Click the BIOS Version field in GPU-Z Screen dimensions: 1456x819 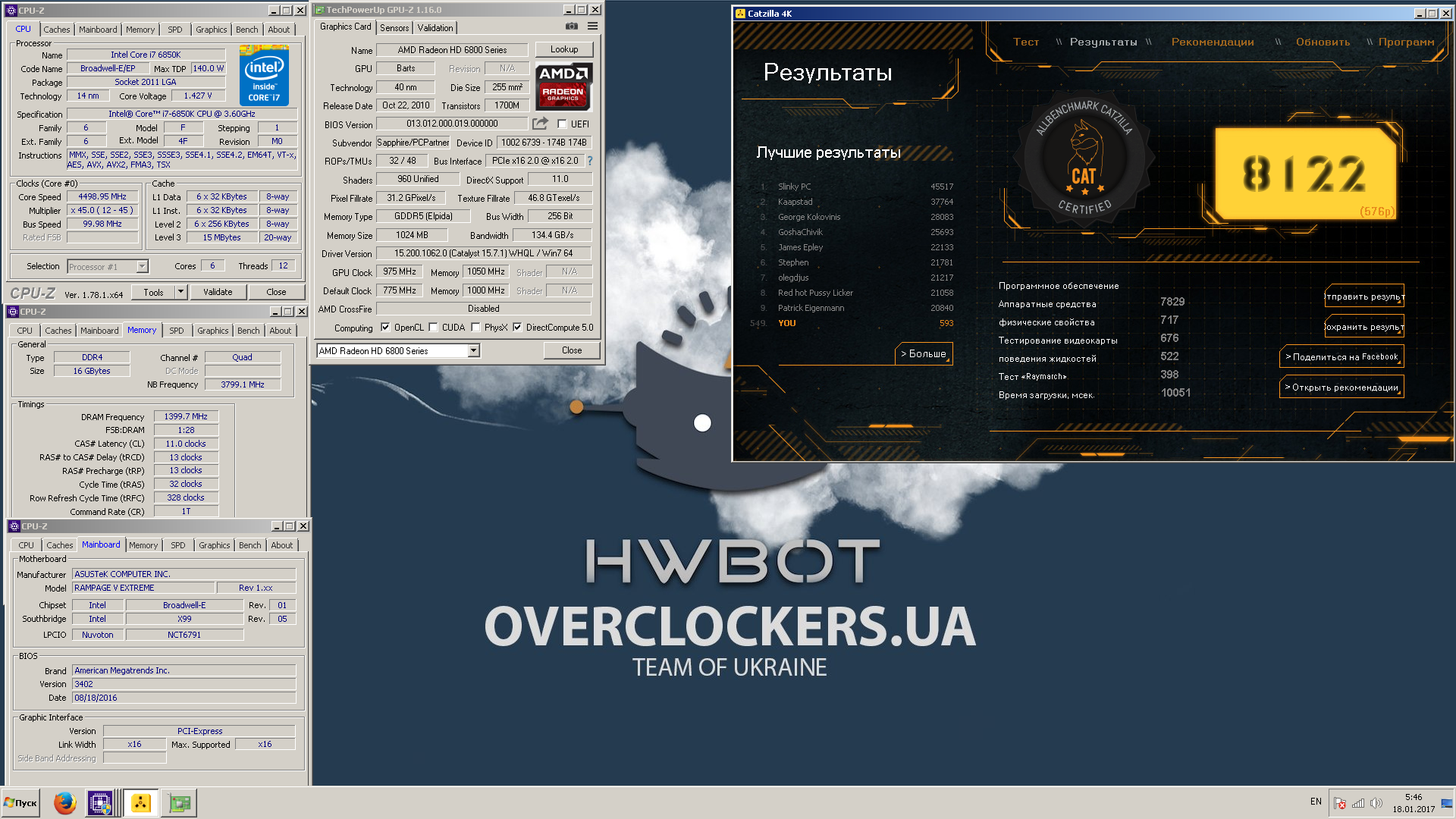pyautogui.click(x=452, y=124)
